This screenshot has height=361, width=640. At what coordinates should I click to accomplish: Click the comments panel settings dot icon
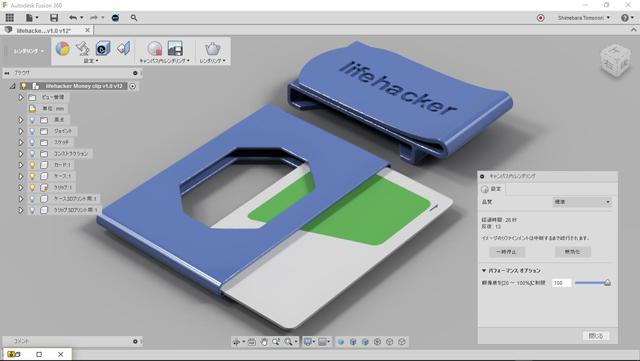pos(135,341)
